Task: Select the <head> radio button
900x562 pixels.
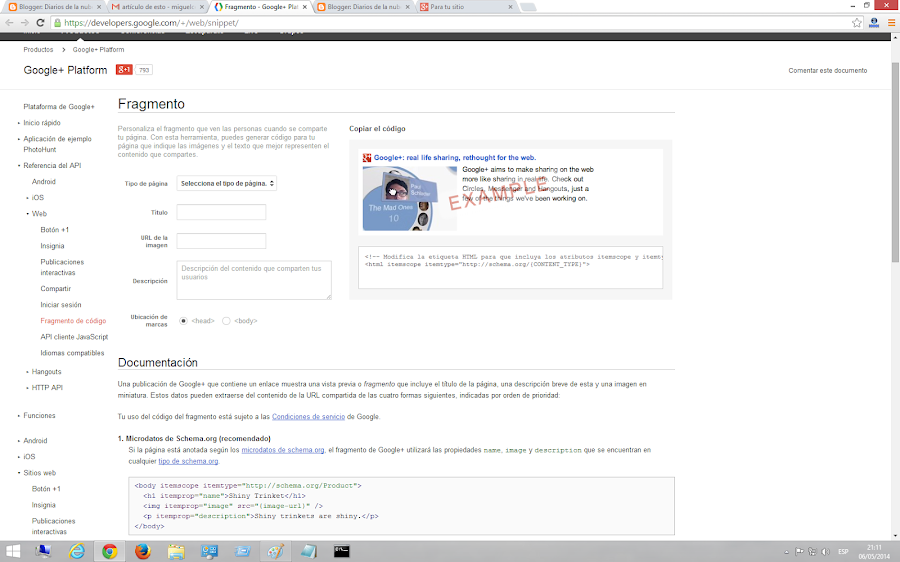Action: (183, 321)
